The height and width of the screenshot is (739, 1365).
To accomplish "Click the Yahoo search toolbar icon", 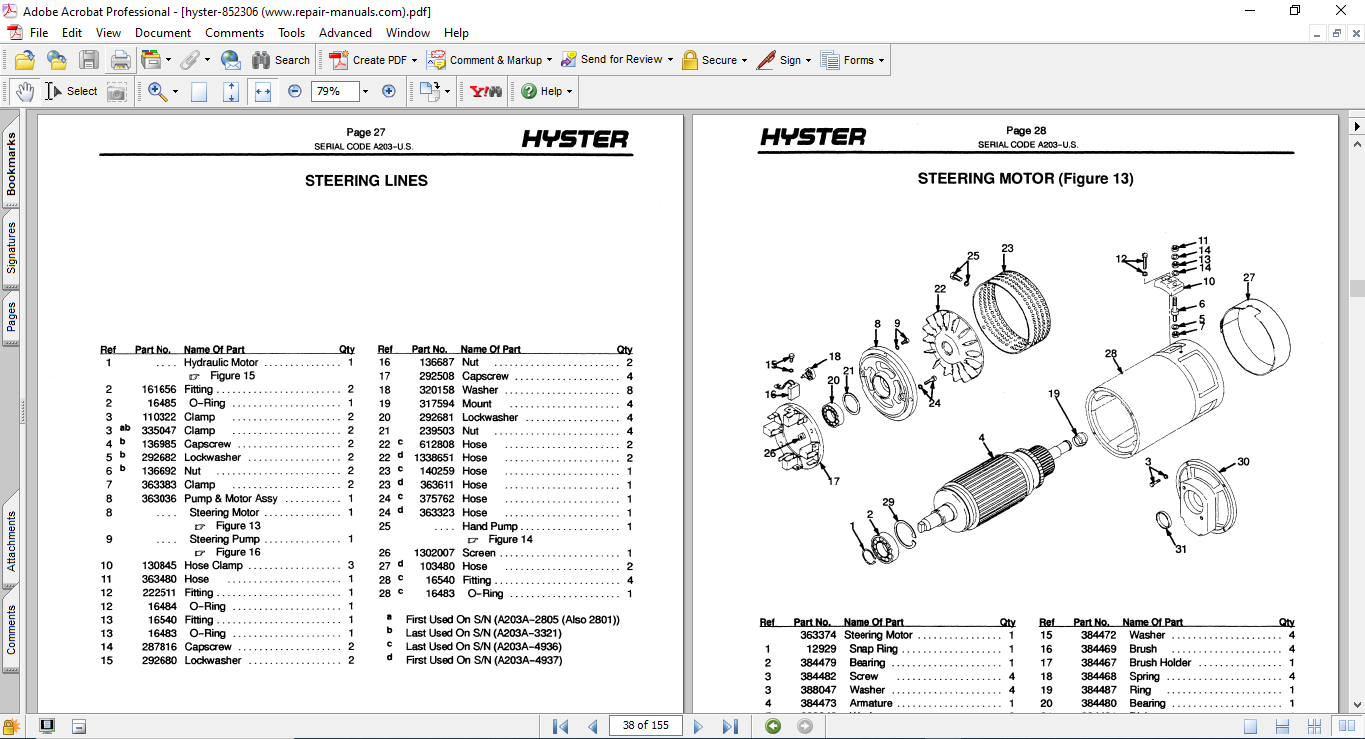I will click(486, 91).
